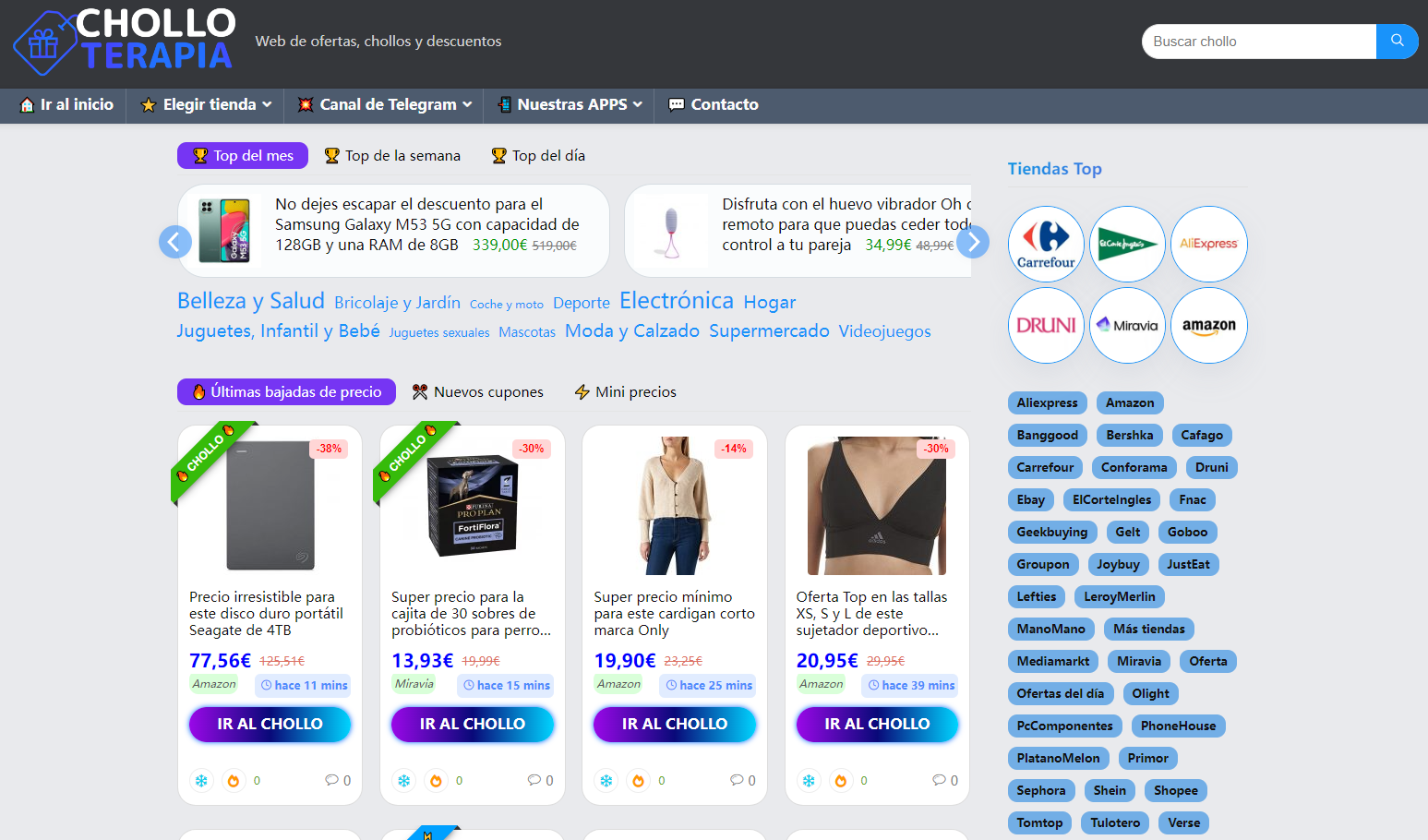Vote hot flame on cardigan deal
Screen dimensions: 1428x840
pyautogui.click(x=638, y=781)
